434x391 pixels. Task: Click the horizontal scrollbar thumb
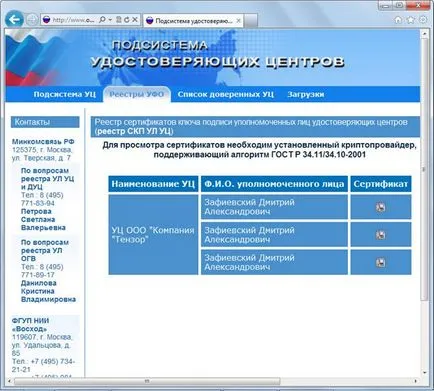[147, 381]
